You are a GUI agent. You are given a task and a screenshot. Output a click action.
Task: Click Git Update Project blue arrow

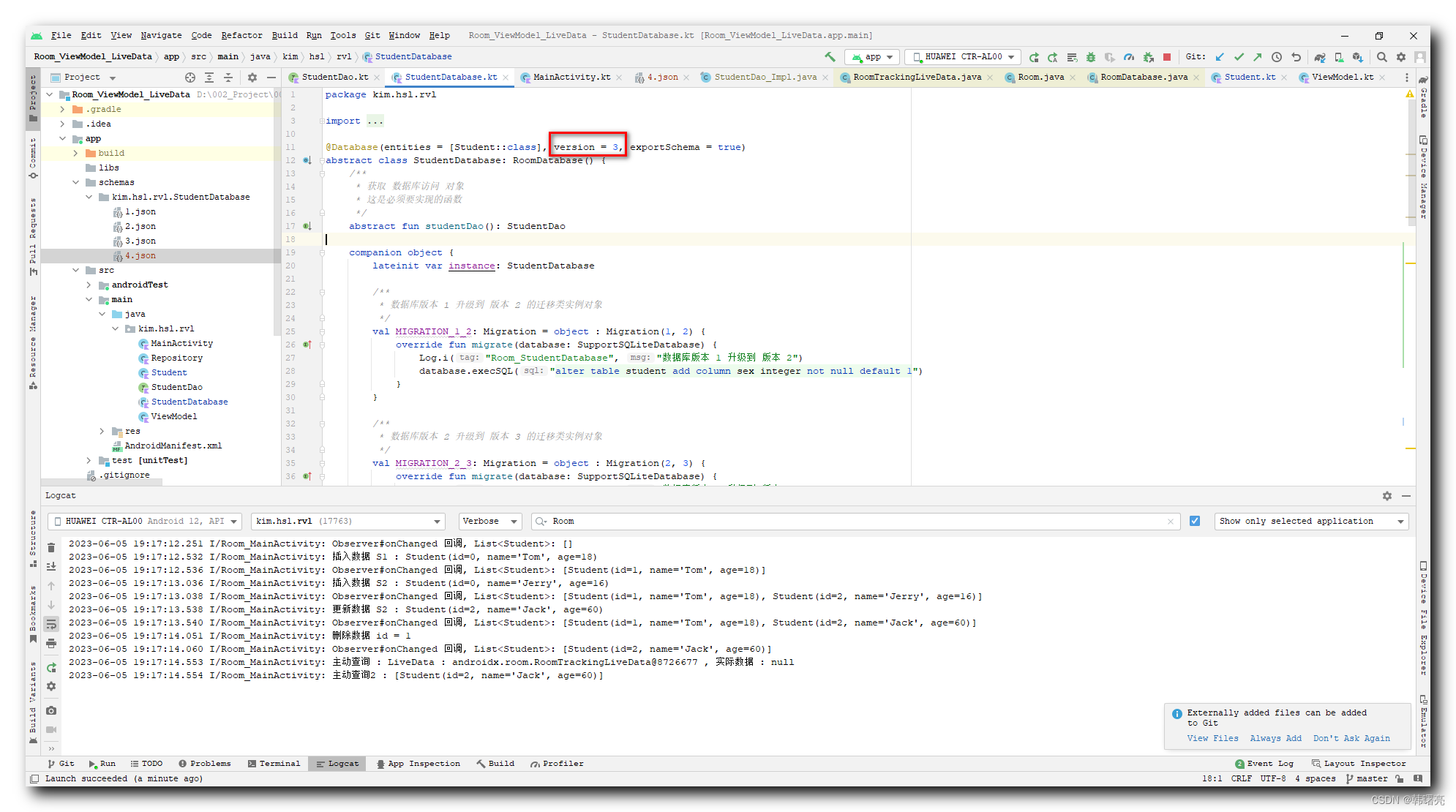click(1220, 57)
